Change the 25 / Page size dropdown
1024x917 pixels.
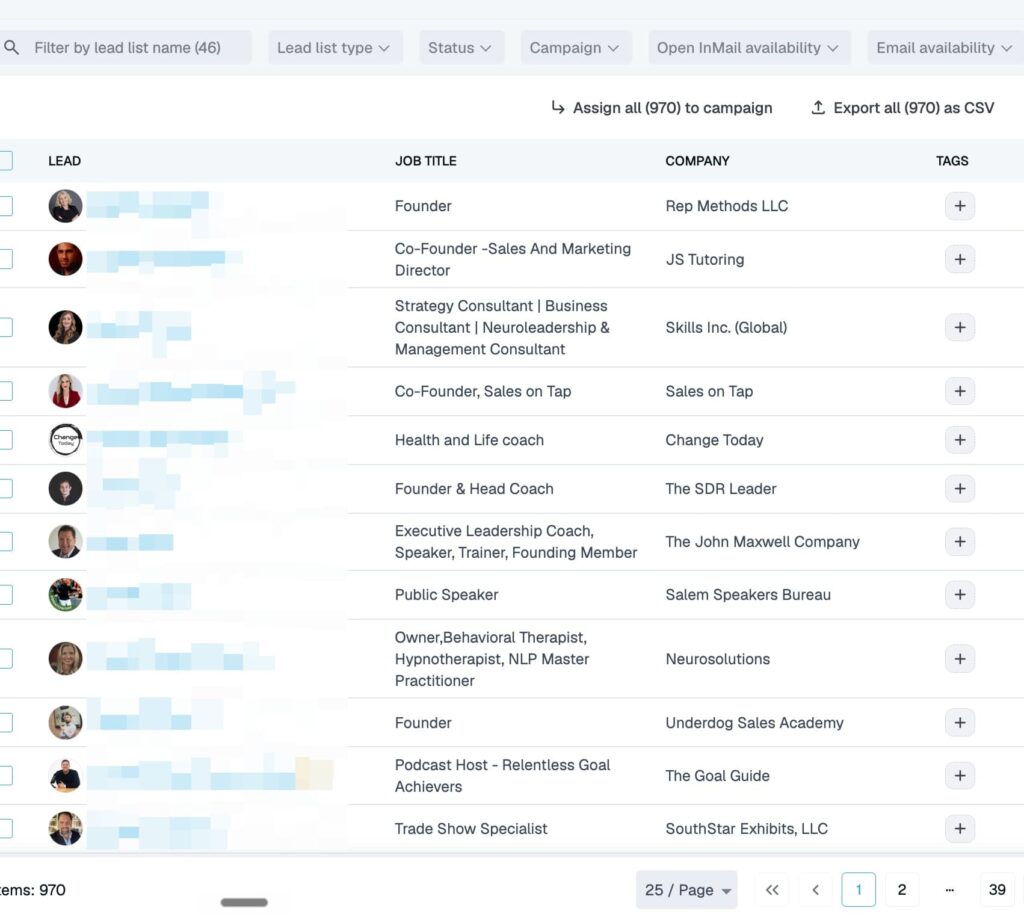(686, 890)
